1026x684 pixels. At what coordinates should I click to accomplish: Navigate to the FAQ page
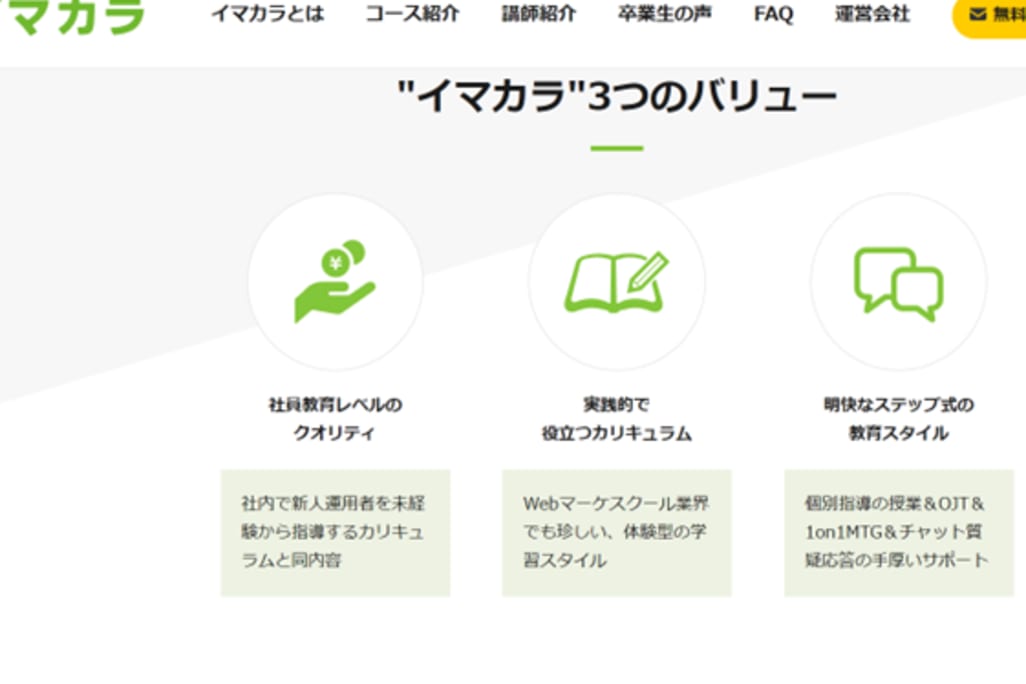[773, 15]
